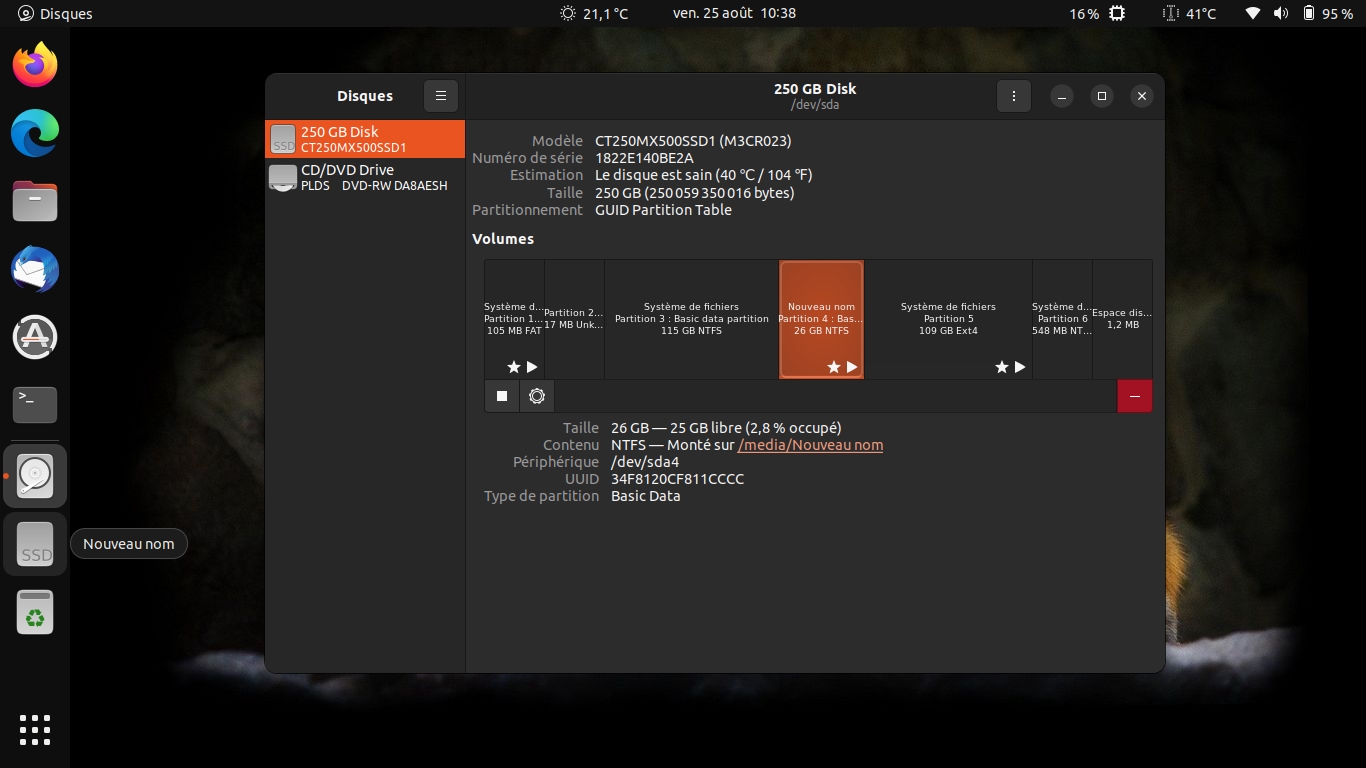1366x768 pixels.
Task: Select the 1,2 MB free space block
Action: pos(1122,319)
